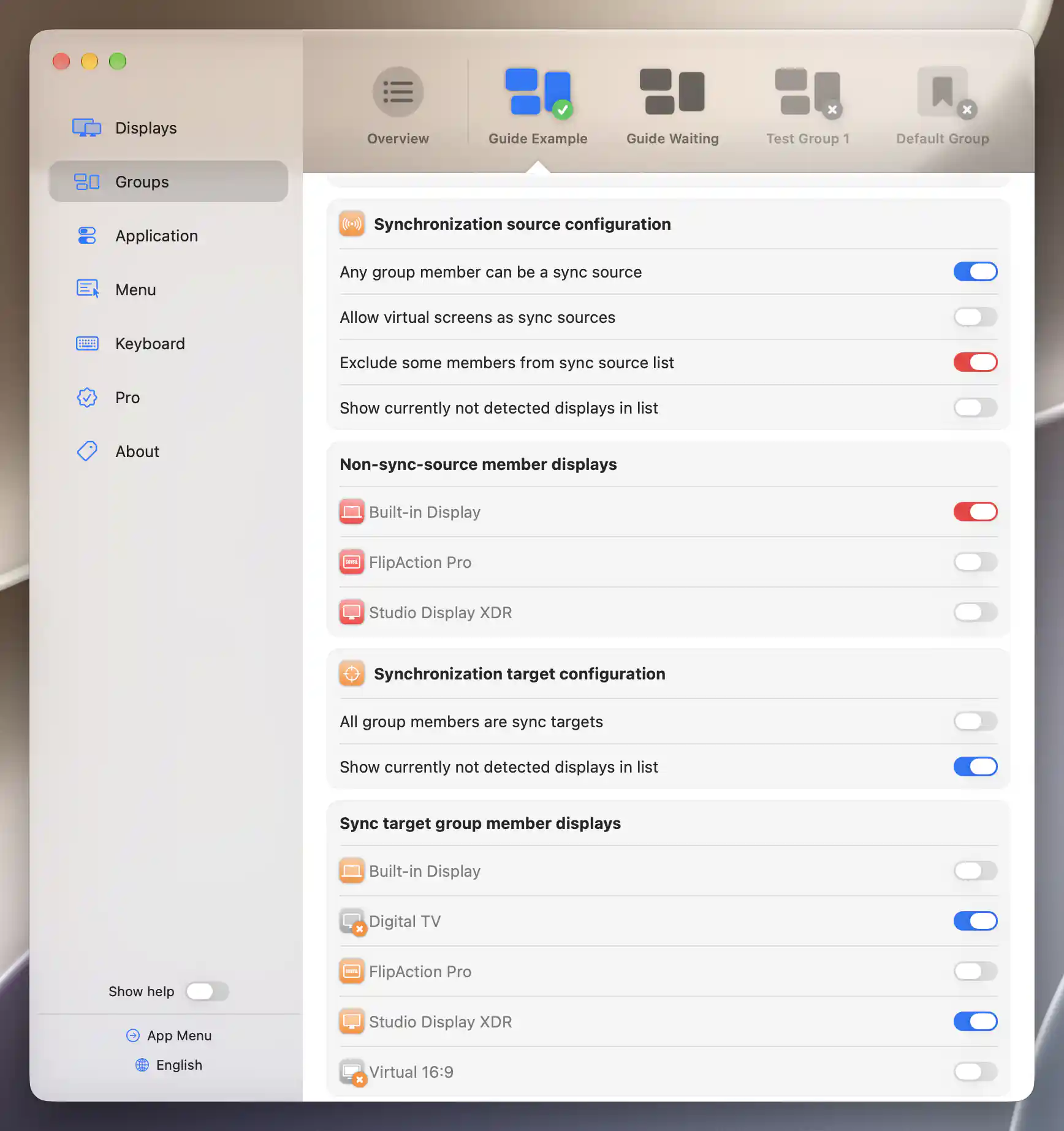Viewport: 1064px width, 1131px height.
Task: Click the Synchronization source configuration icon
Action: [x=352, y=224]
